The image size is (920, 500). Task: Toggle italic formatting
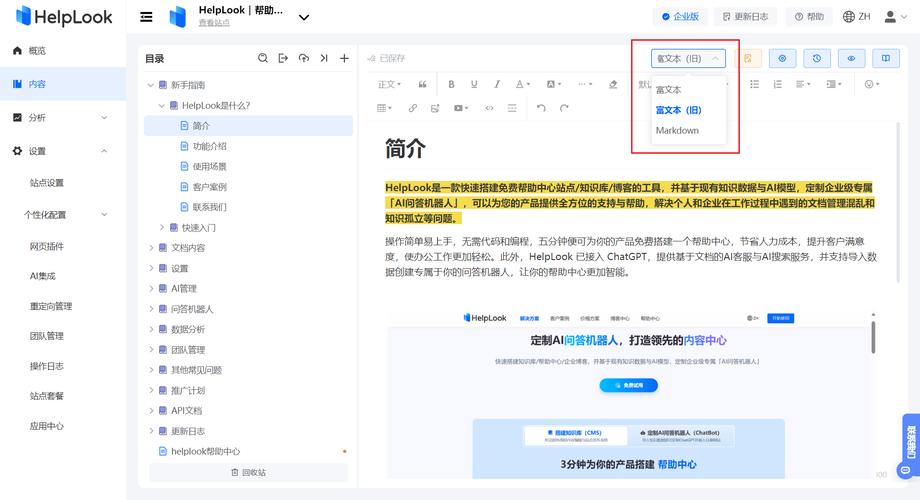pos(497,85)
